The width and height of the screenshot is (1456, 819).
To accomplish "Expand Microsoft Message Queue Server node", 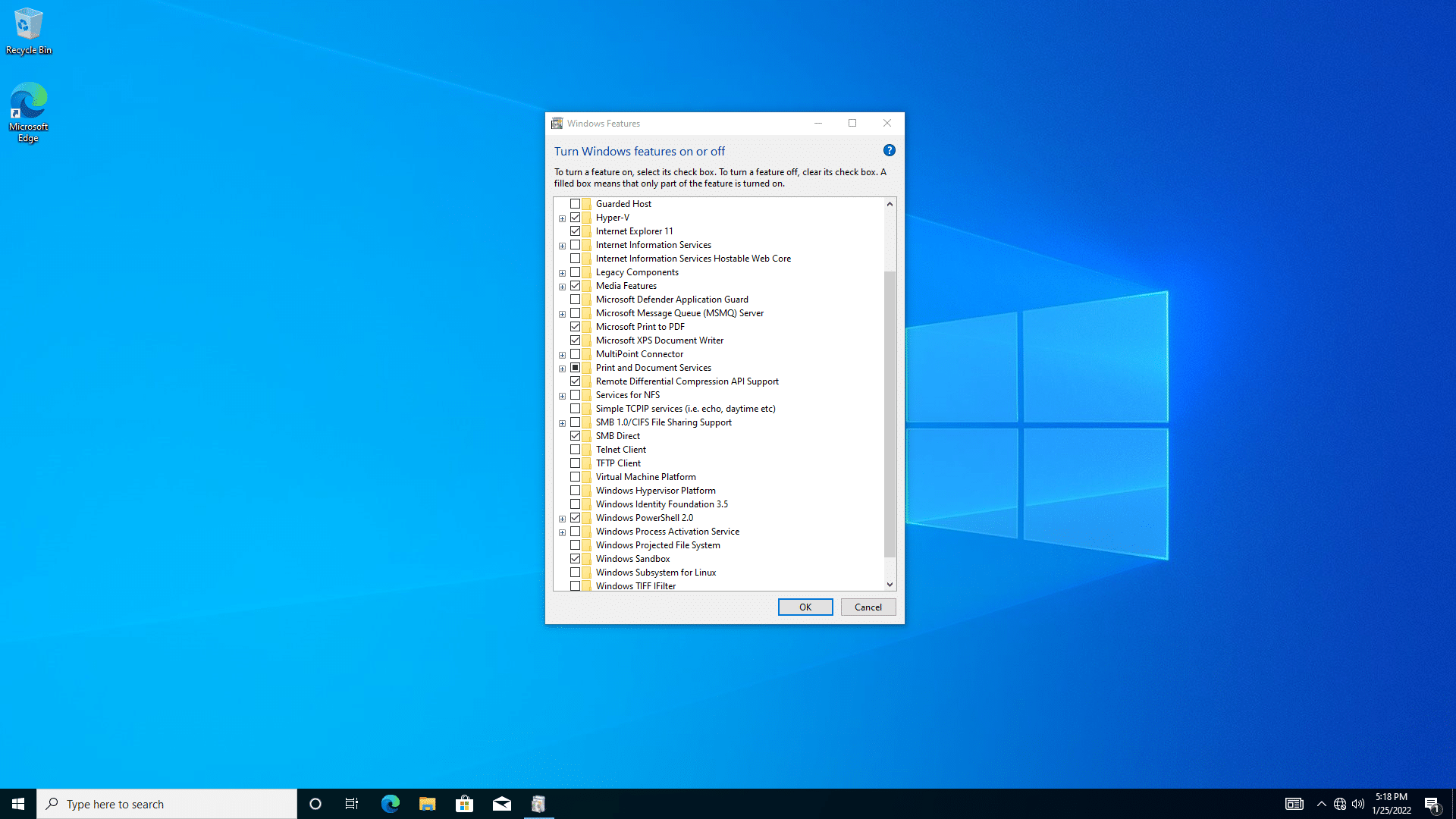I will (x=563, y=314).
